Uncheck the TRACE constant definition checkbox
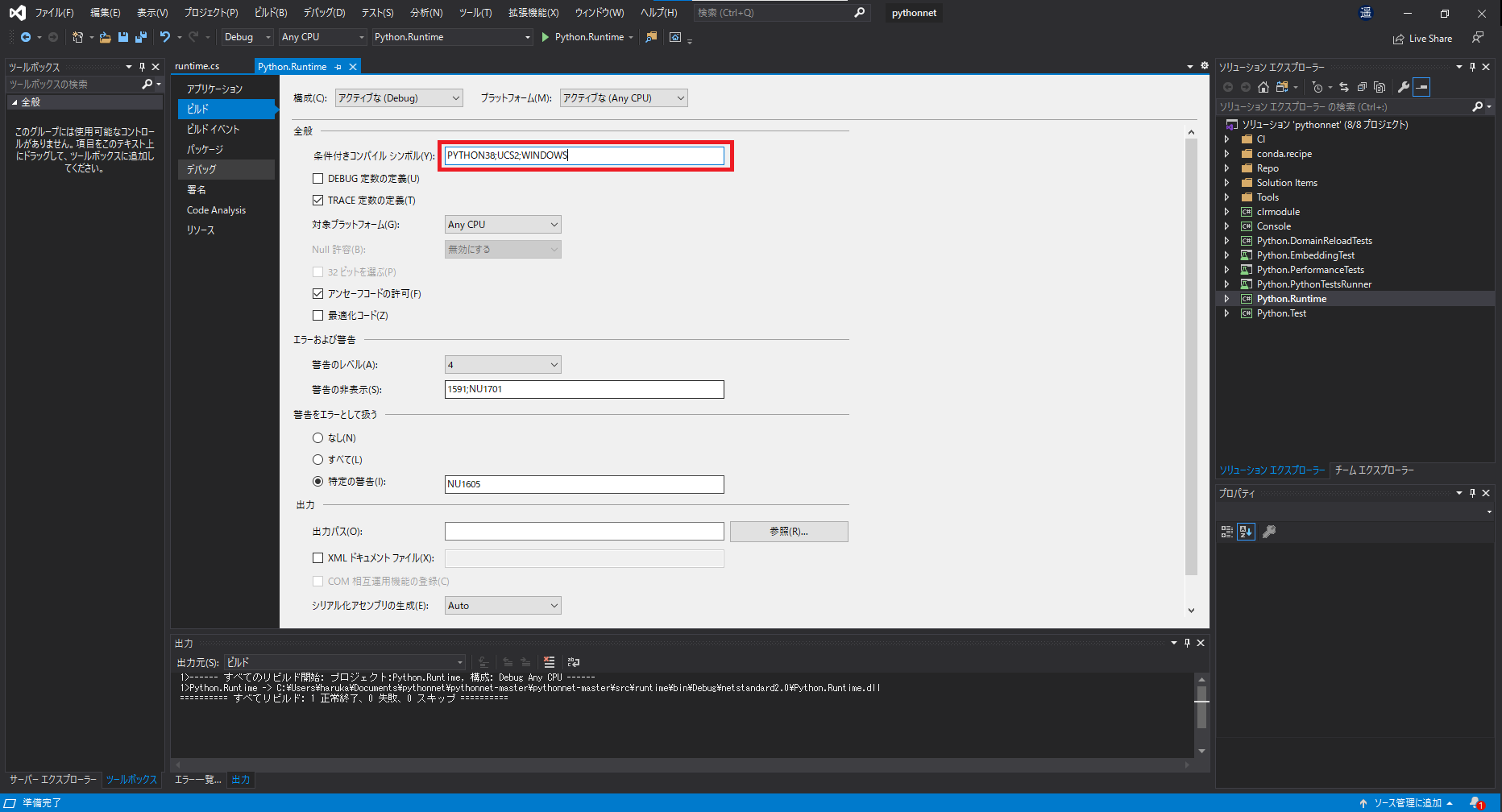 click(317, 201)
